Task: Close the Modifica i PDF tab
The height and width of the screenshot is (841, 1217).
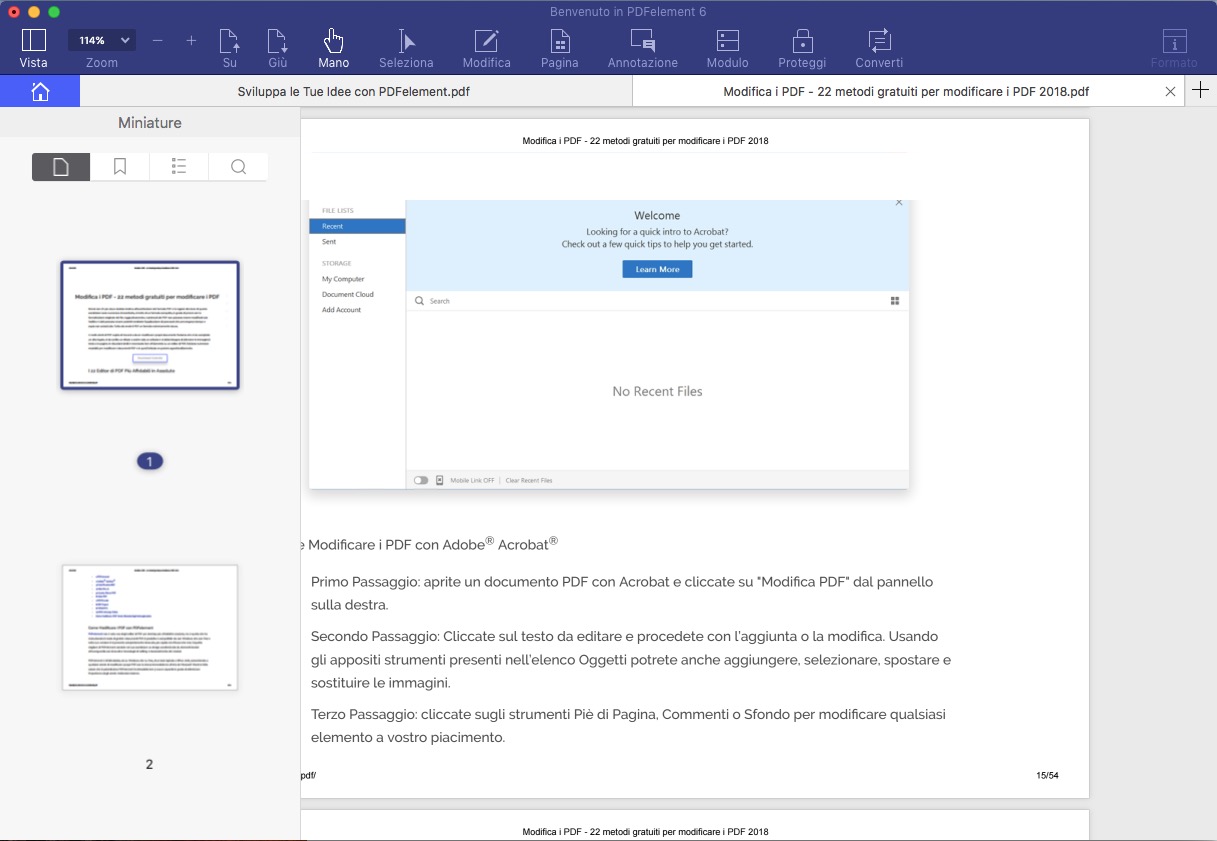Action: (1170, 92)
